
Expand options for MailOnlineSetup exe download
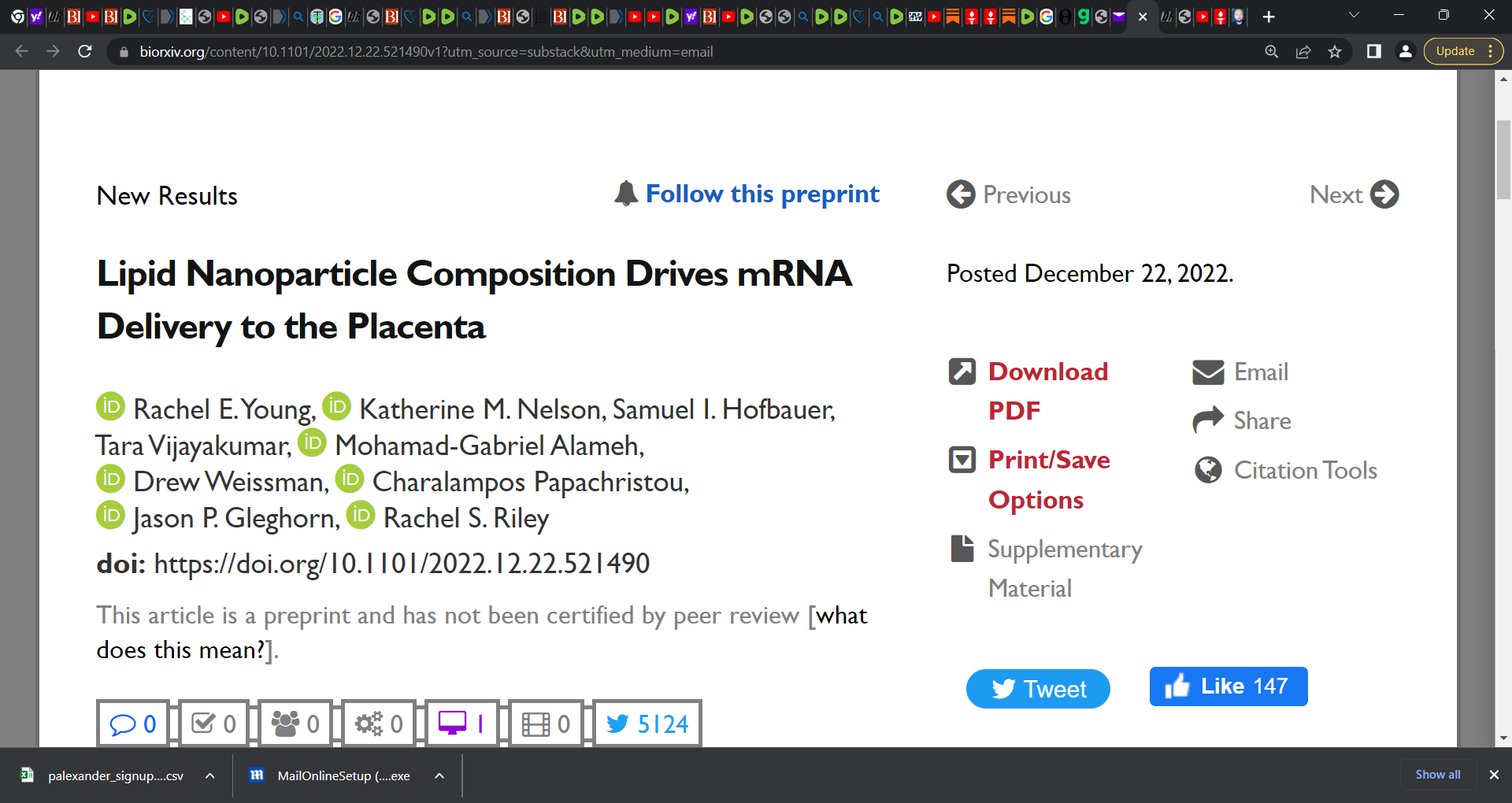point(439,775)
